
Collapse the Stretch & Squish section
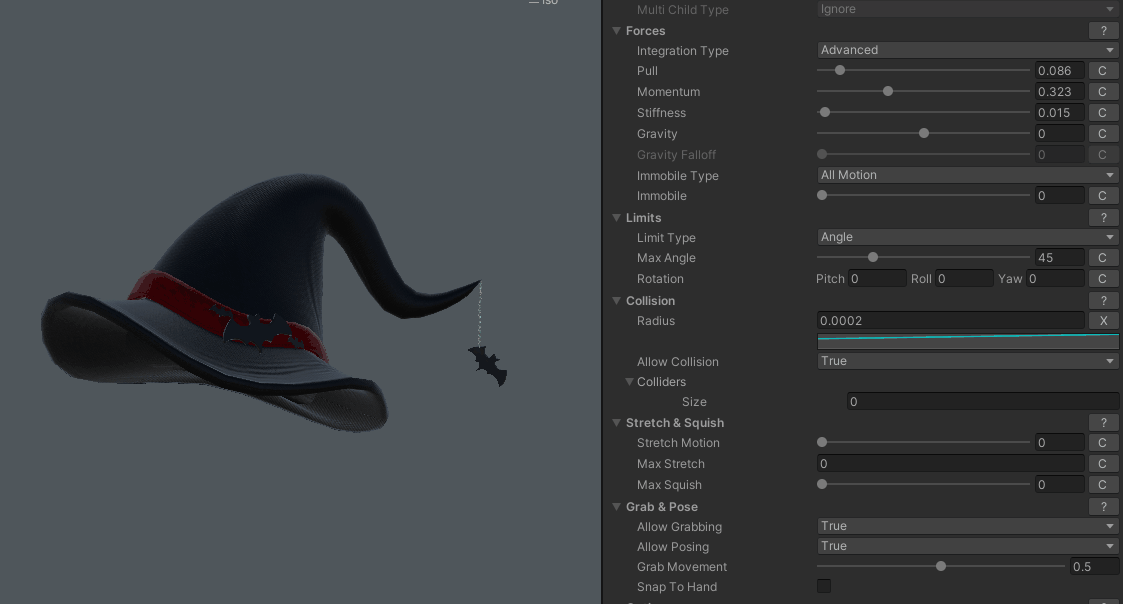tap(617, 423)
